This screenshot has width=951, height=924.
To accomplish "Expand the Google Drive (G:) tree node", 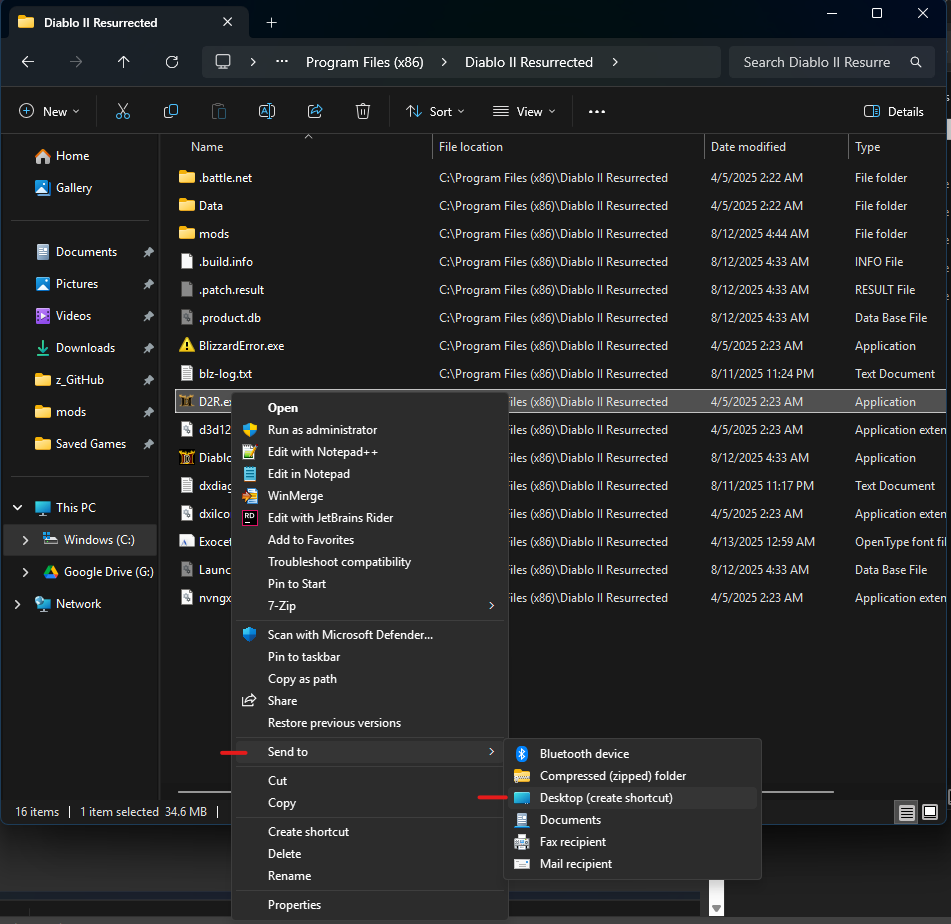I will [x=25, y=572].
